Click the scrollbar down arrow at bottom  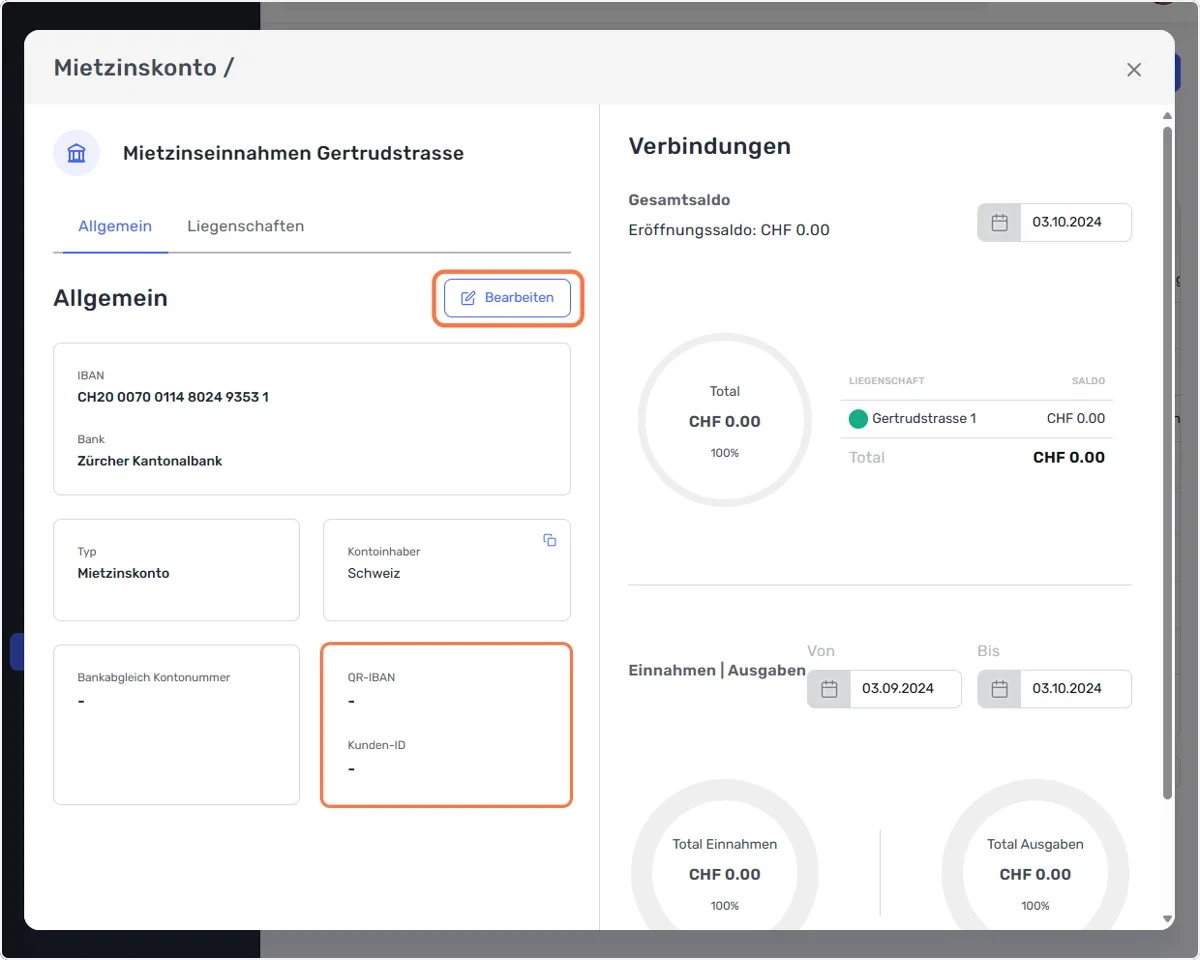tap(1167, 919)
